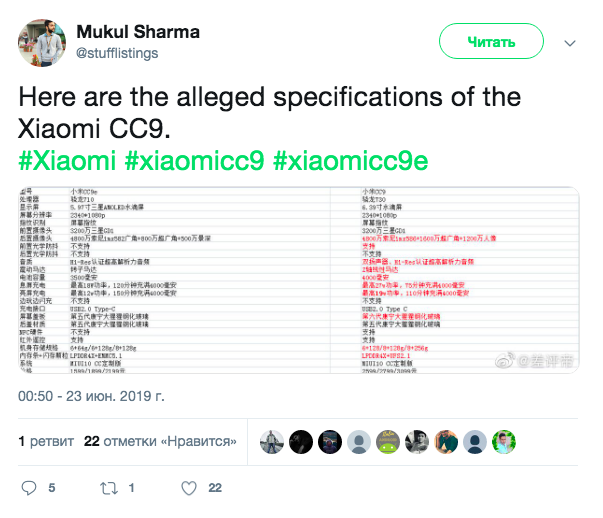Viewport: 603px width, 518px height.
Task: Open the #Xiaomi hashtag
Action: tap(67, 160)
